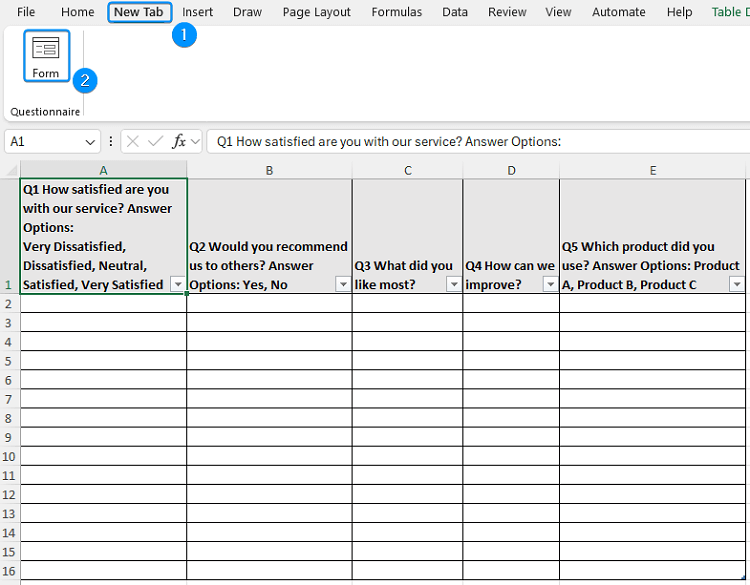Go to the Page Layout tab

click(317, 12)
